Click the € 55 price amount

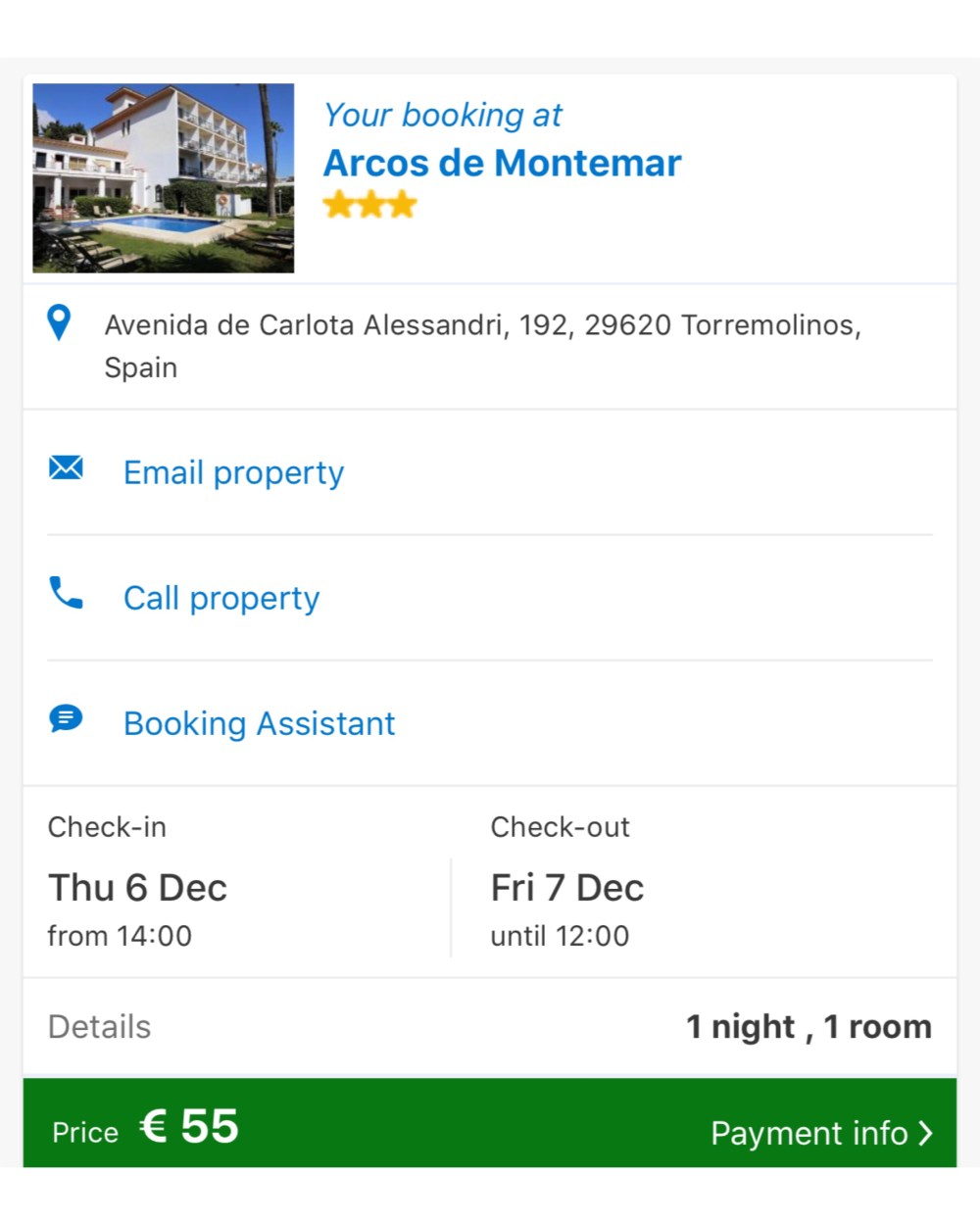tap(189, 1126)
